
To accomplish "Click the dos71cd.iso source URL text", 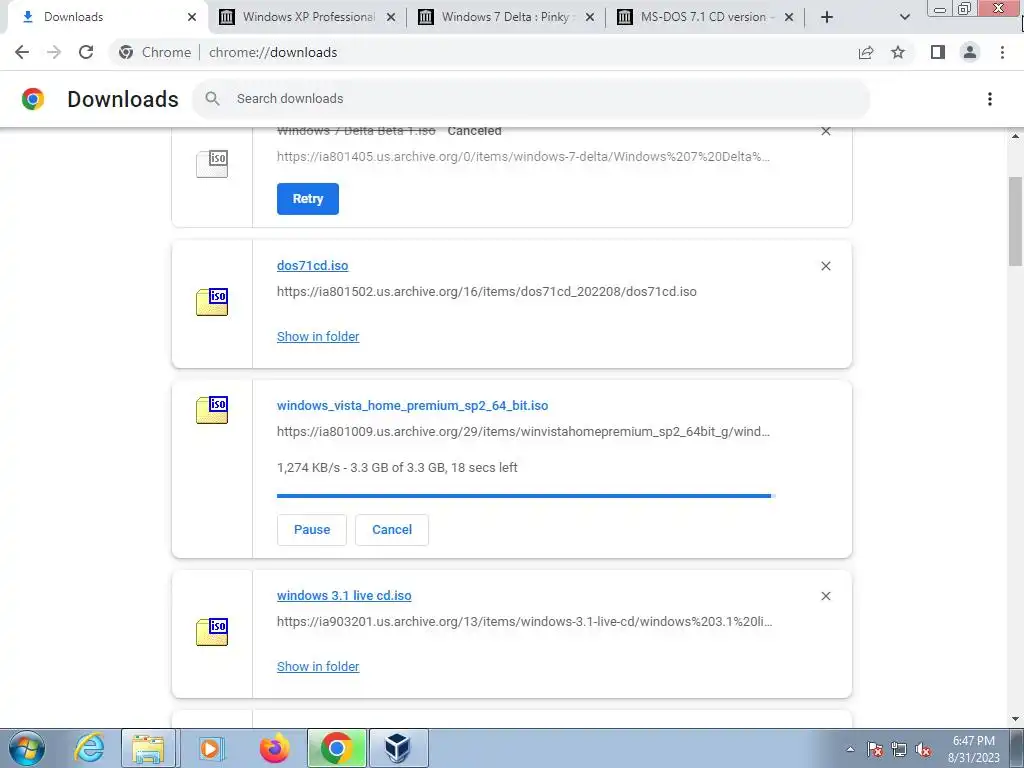I will click(x=487, y=291).
